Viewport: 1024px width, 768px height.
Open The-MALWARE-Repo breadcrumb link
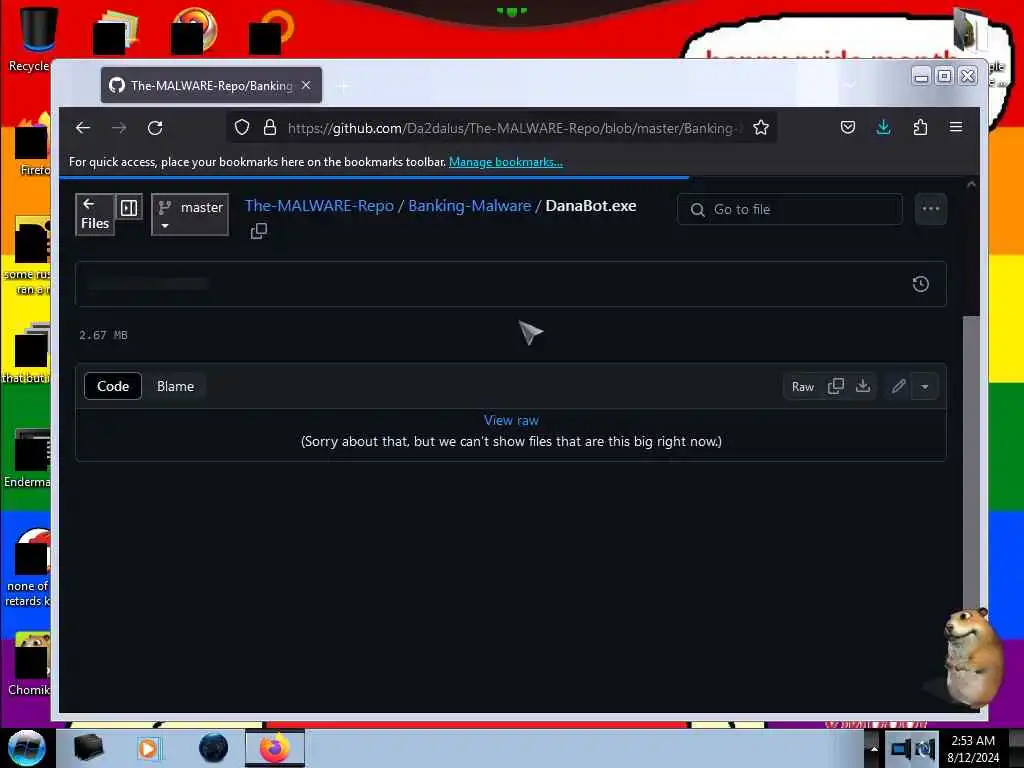[x=319, y=206]
